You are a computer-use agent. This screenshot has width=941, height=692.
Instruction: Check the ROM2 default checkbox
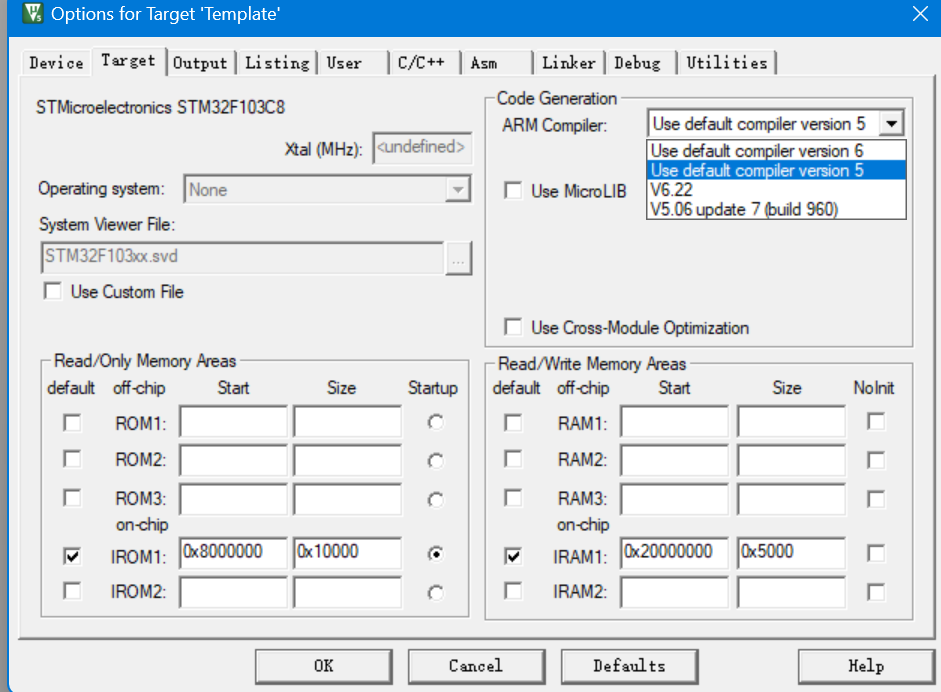point(72,460)
